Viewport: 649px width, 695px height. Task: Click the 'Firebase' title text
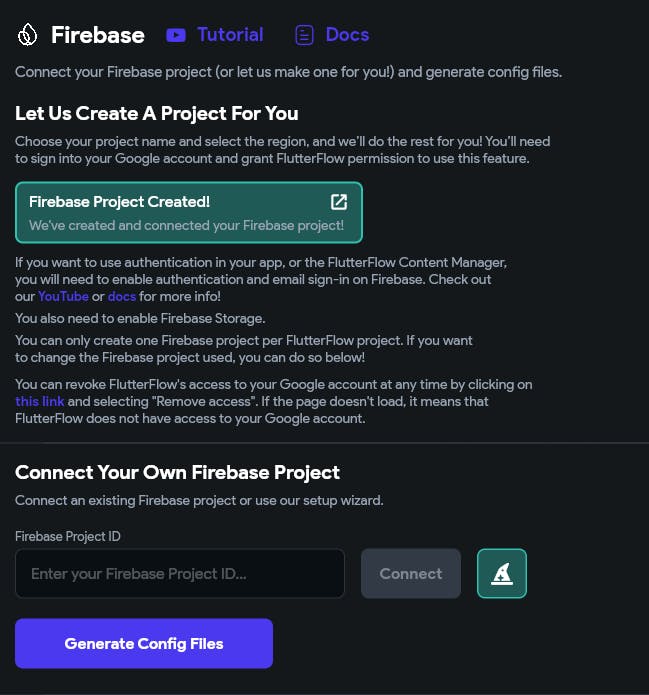[x=98, y=35]
